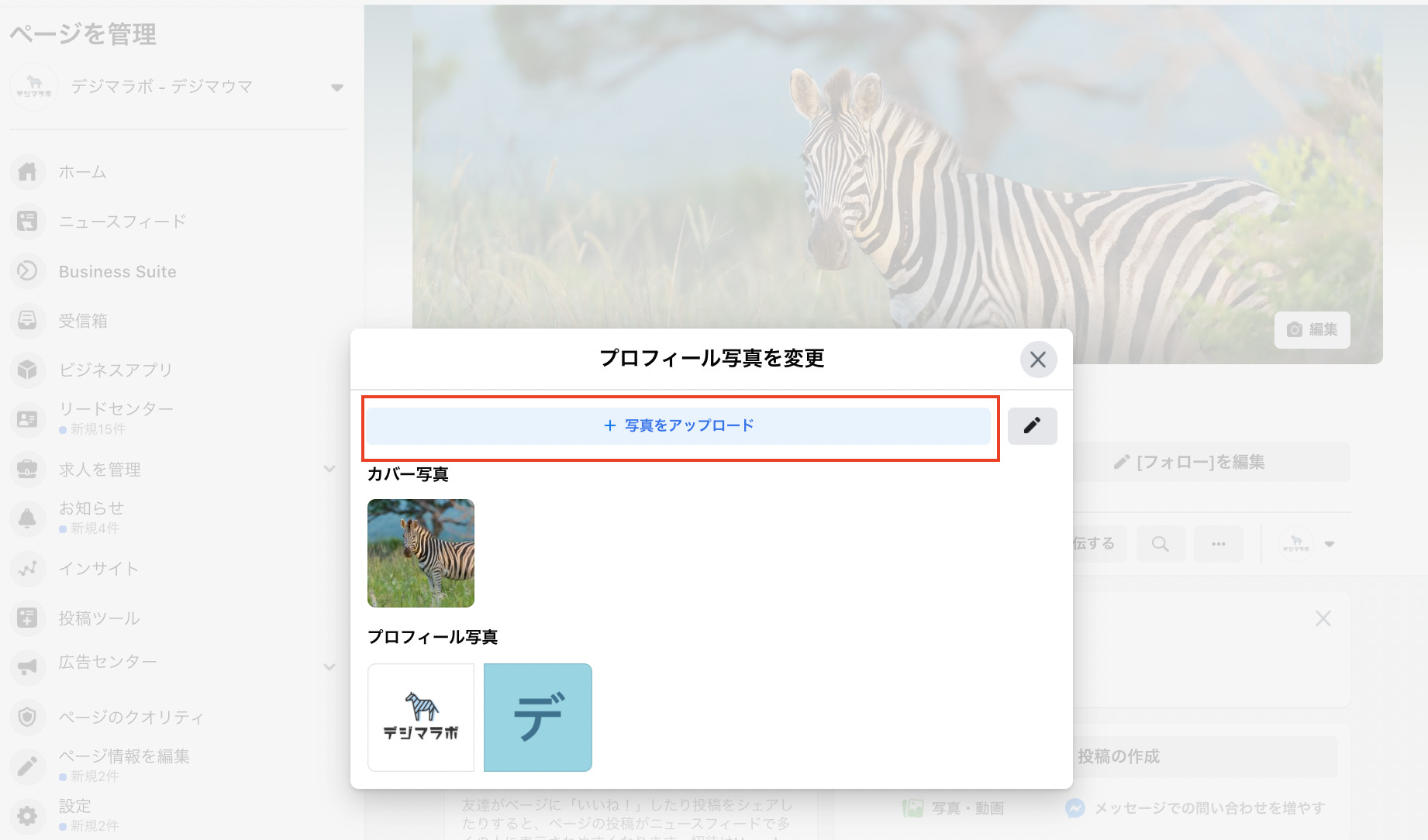The image size is (1428, 840).
Task: Select the zebra cover photo thumbnail
Action: (x=421, y=553)
